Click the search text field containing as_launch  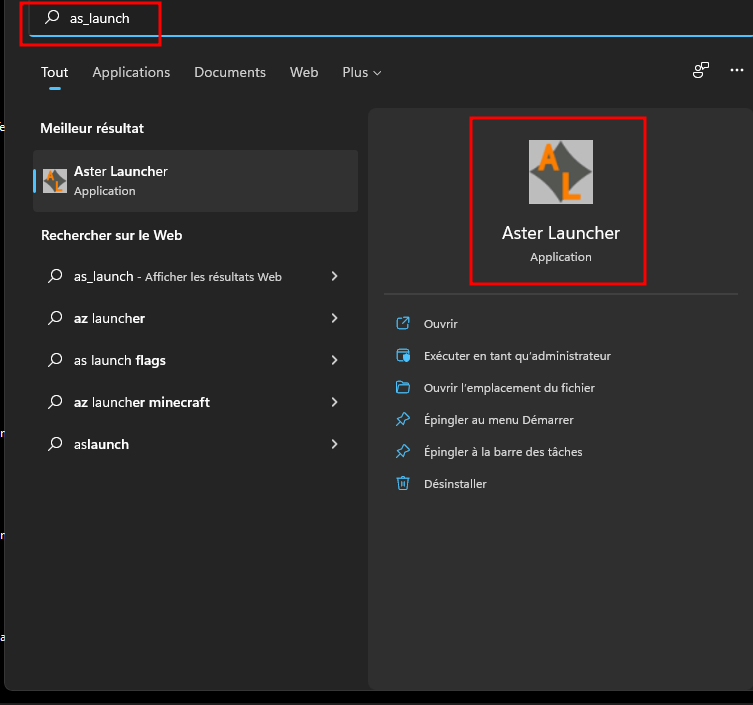[300, 18]
